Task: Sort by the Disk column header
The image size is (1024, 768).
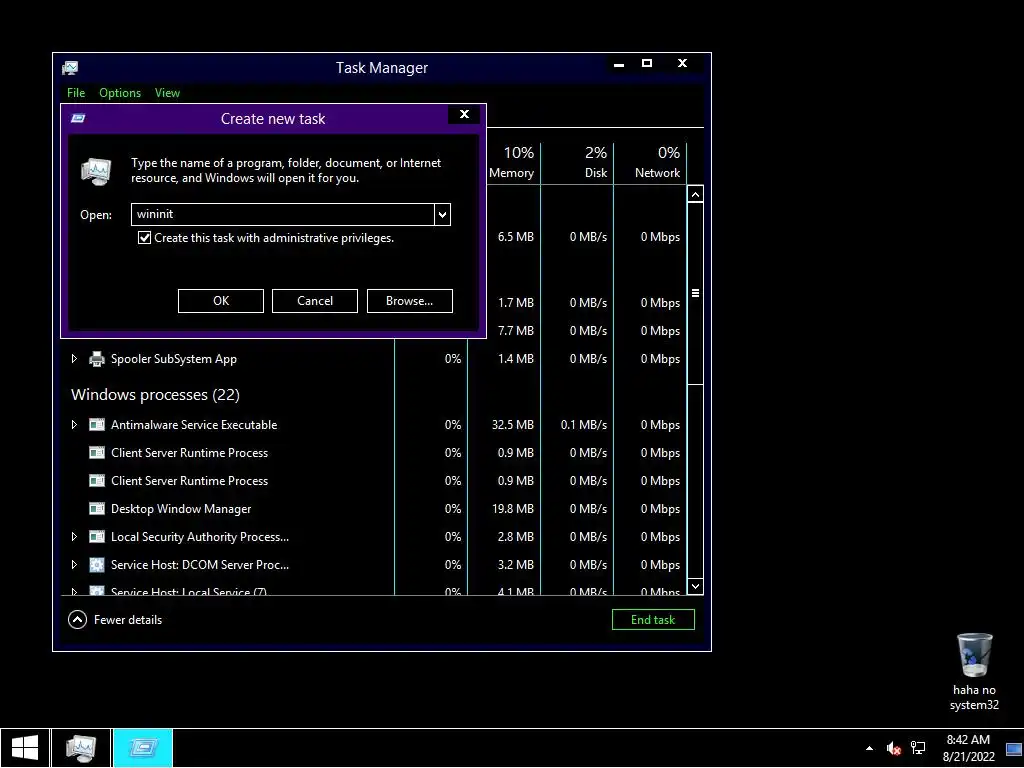Action: [x=578, y=163]
